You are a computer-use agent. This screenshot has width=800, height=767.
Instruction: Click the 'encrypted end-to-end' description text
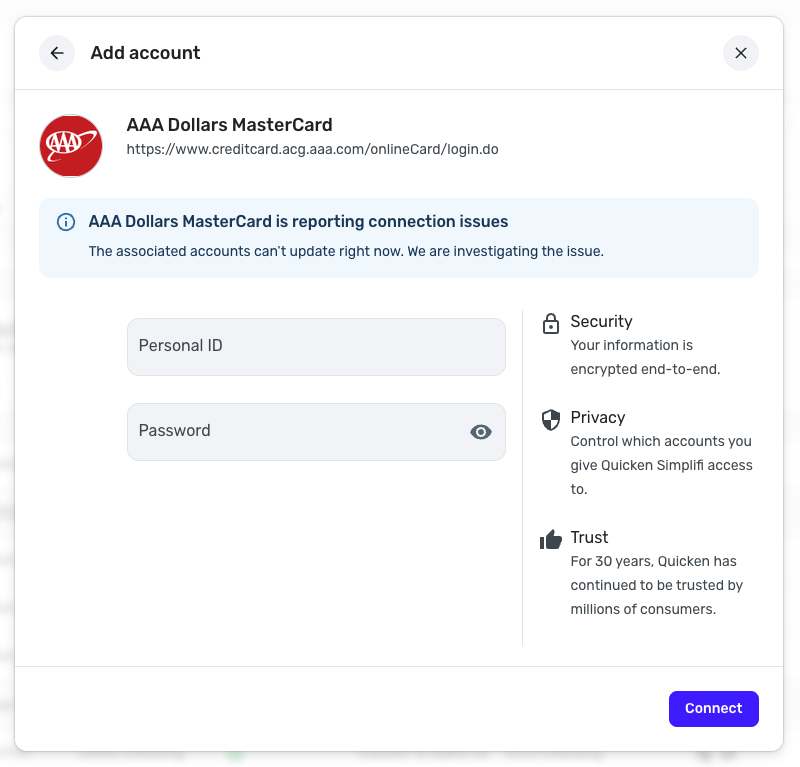coord(645,369)
